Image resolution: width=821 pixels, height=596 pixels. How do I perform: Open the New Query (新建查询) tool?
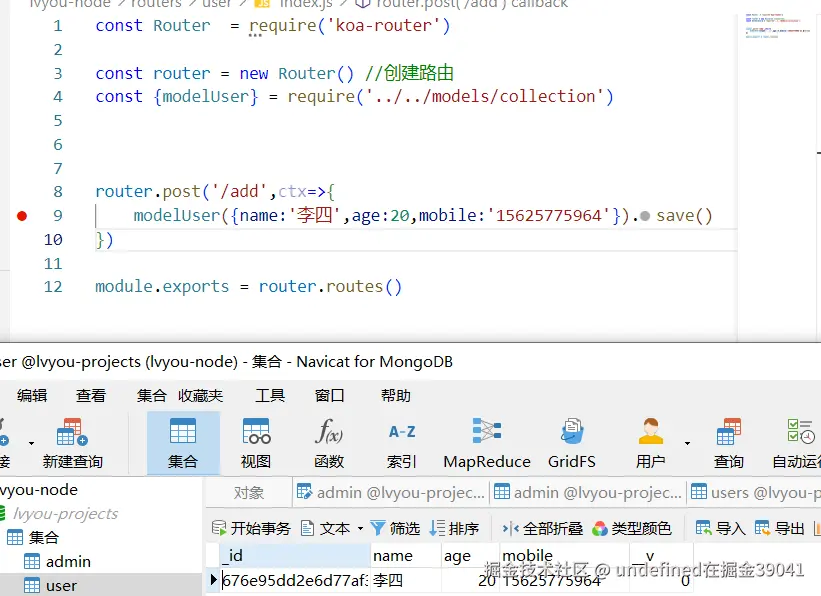pos(72,444)
